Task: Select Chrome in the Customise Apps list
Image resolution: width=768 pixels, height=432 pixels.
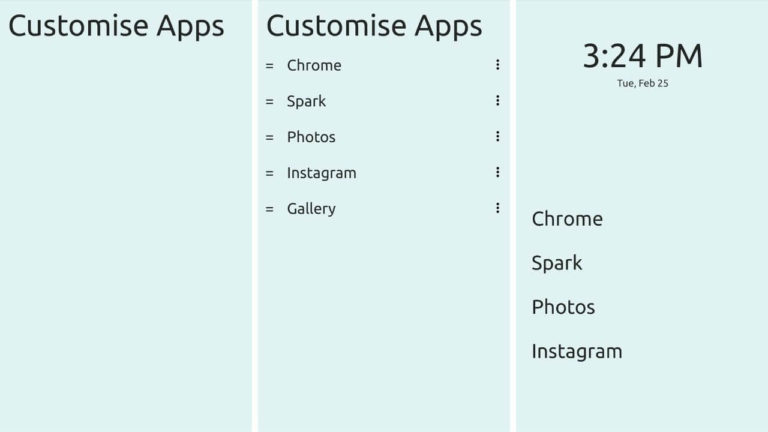Action: point(314,65)
